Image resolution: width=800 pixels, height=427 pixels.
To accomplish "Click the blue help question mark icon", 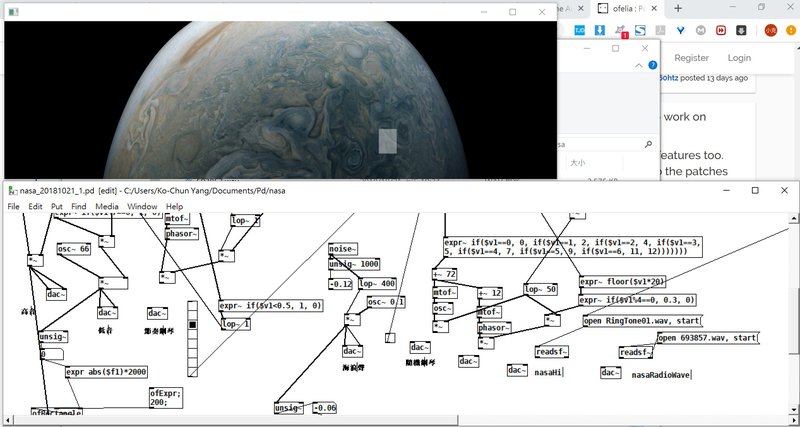I will pyautogui.click(x=653, y=65).
